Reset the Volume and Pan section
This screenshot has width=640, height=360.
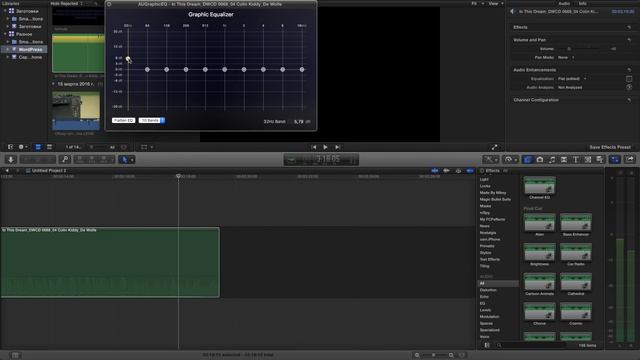point(629,40)
